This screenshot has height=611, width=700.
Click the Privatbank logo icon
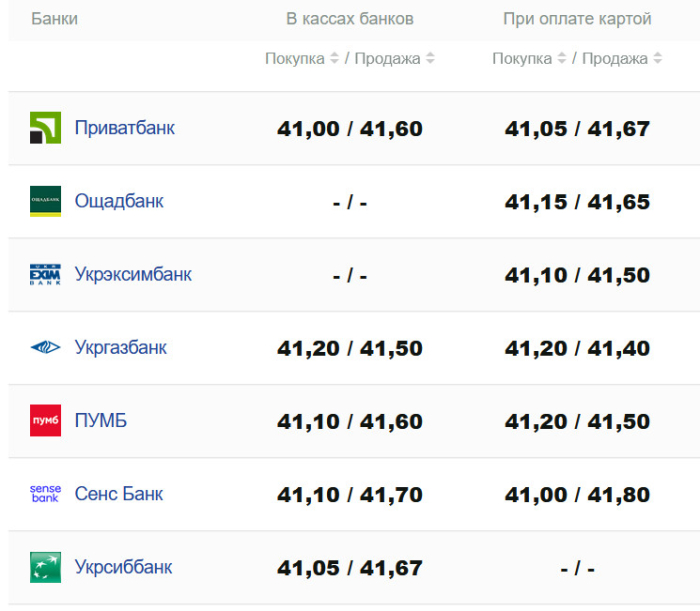(x=45, y=128)
